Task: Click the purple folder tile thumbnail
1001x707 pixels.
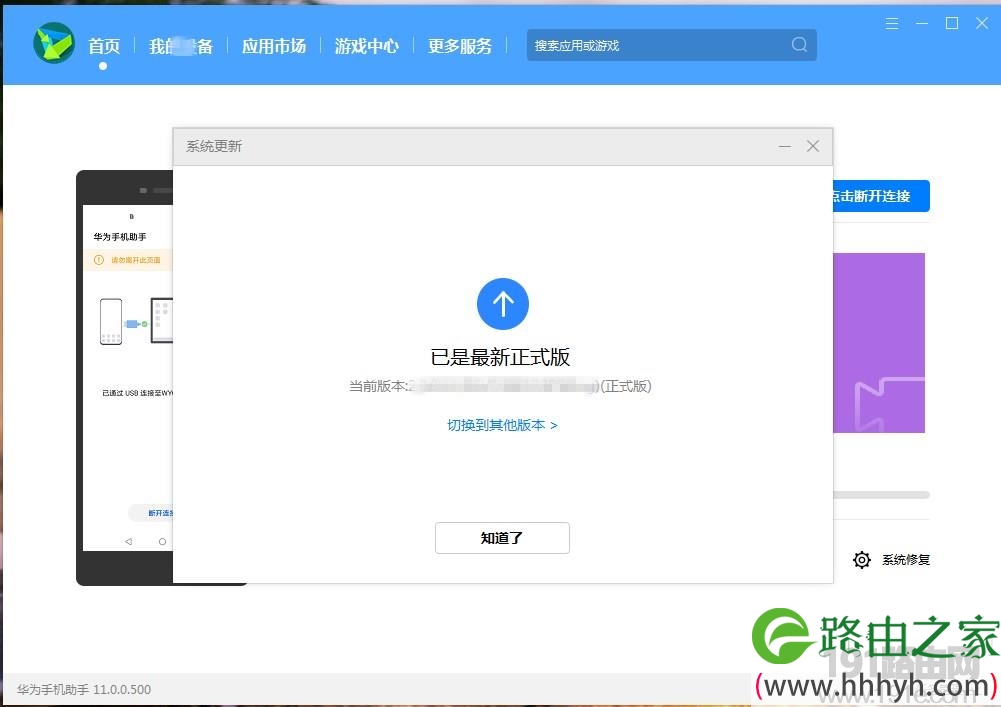Action: [879, 343]
